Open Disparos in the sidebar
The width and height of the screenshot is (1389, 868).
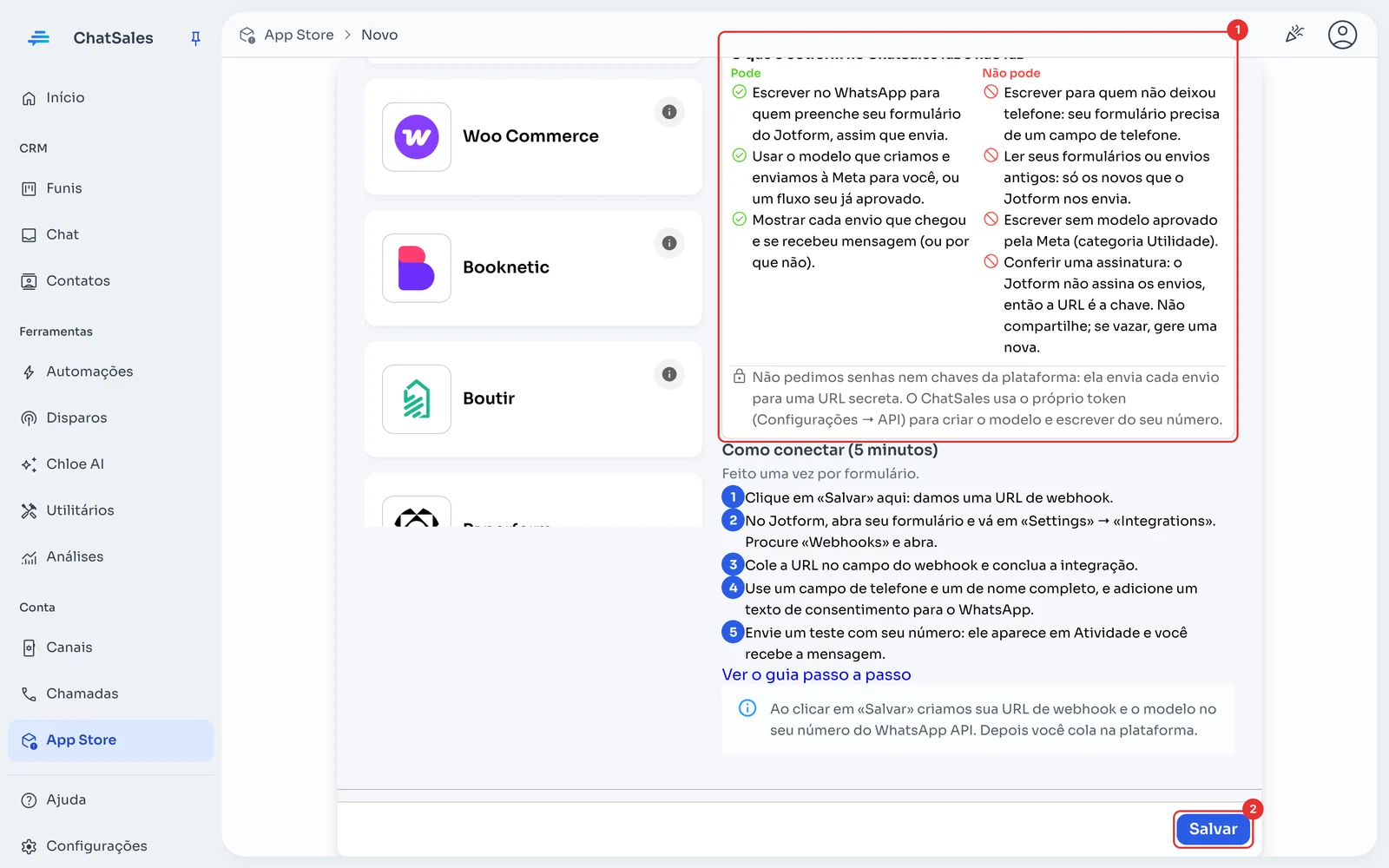[111, 418]
